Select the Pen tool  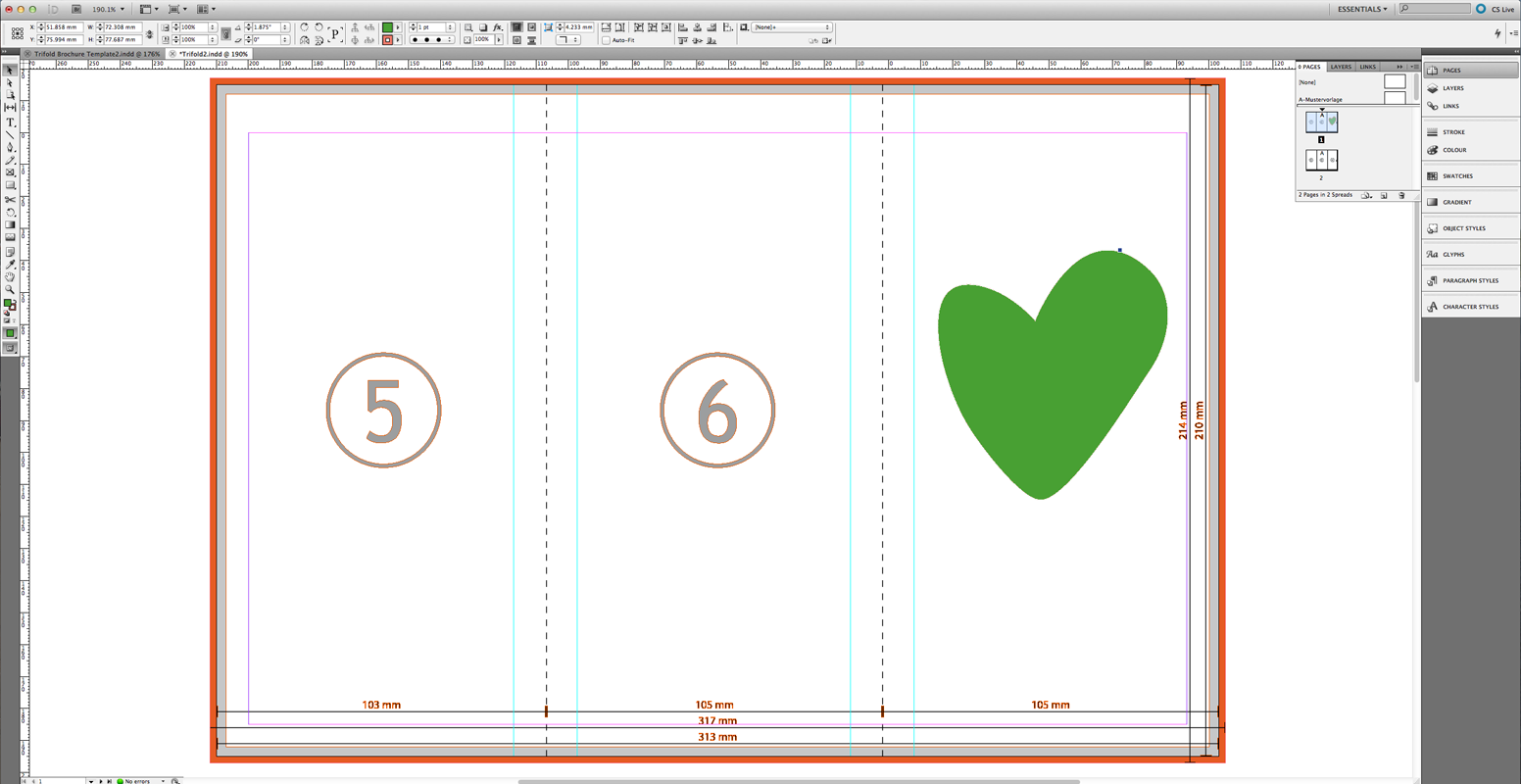[x=11, y=148]
